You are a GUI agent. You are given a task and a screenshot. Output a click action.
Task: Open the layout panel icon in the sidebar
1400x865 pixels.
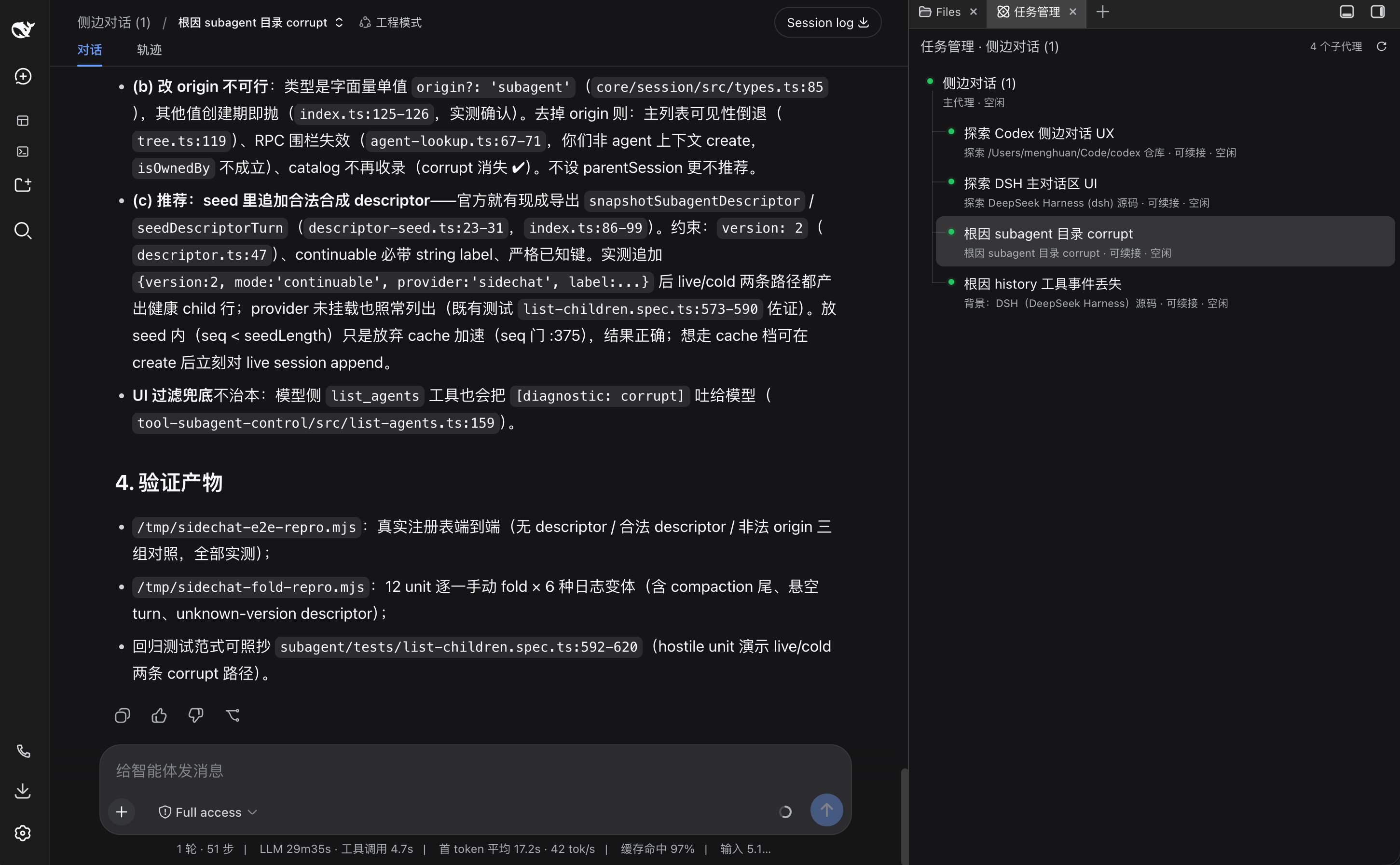[23, 121]
